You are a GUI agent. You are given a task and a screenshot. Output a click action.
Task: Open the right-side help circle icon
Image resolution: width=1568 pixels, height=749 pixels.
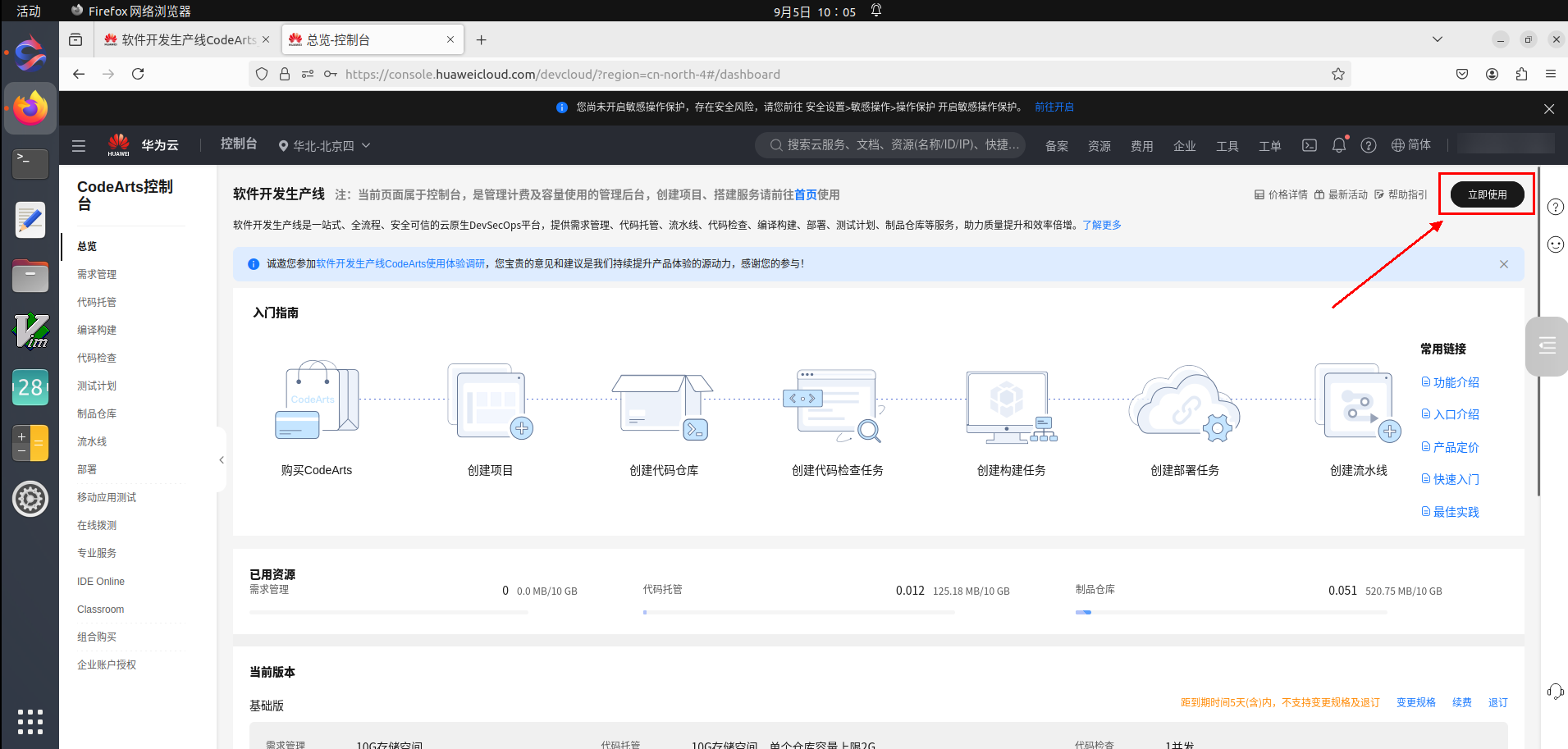[x=1556, y=207]
